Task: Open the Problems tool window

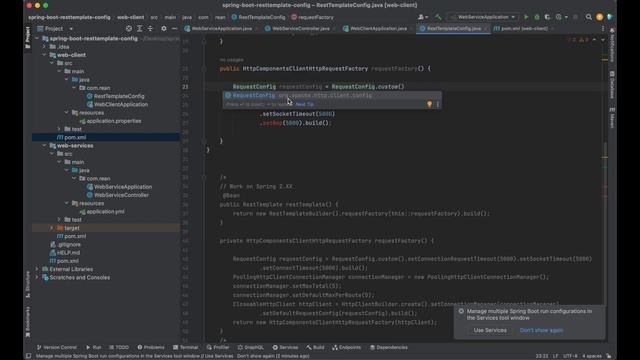Action: (151, 347)
